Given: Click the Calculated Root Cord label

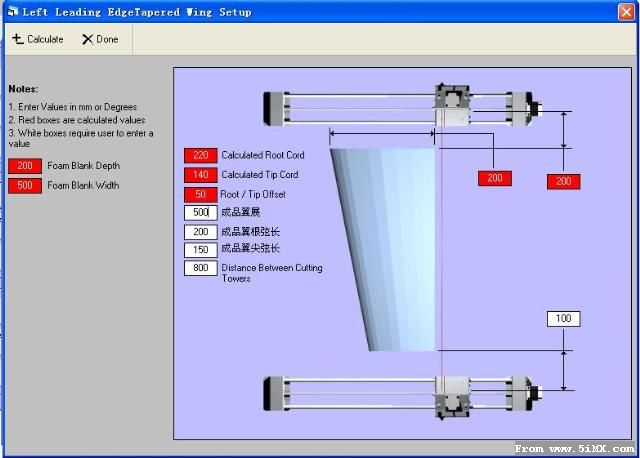Looking at the screenshot, I should (x=263, y=155).
